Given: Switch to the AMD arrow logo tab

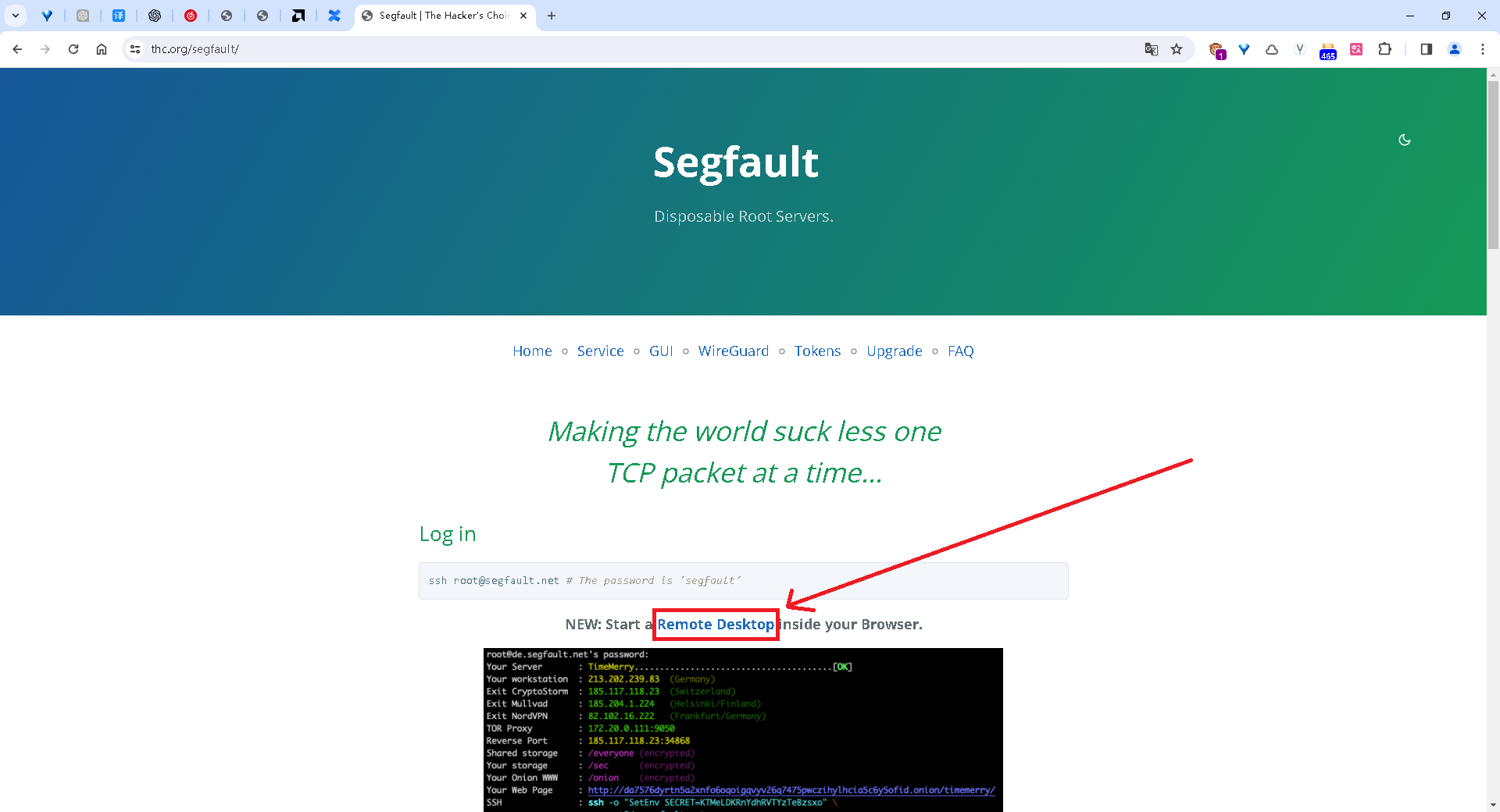Looking at the screenshot, I should 298,16.
